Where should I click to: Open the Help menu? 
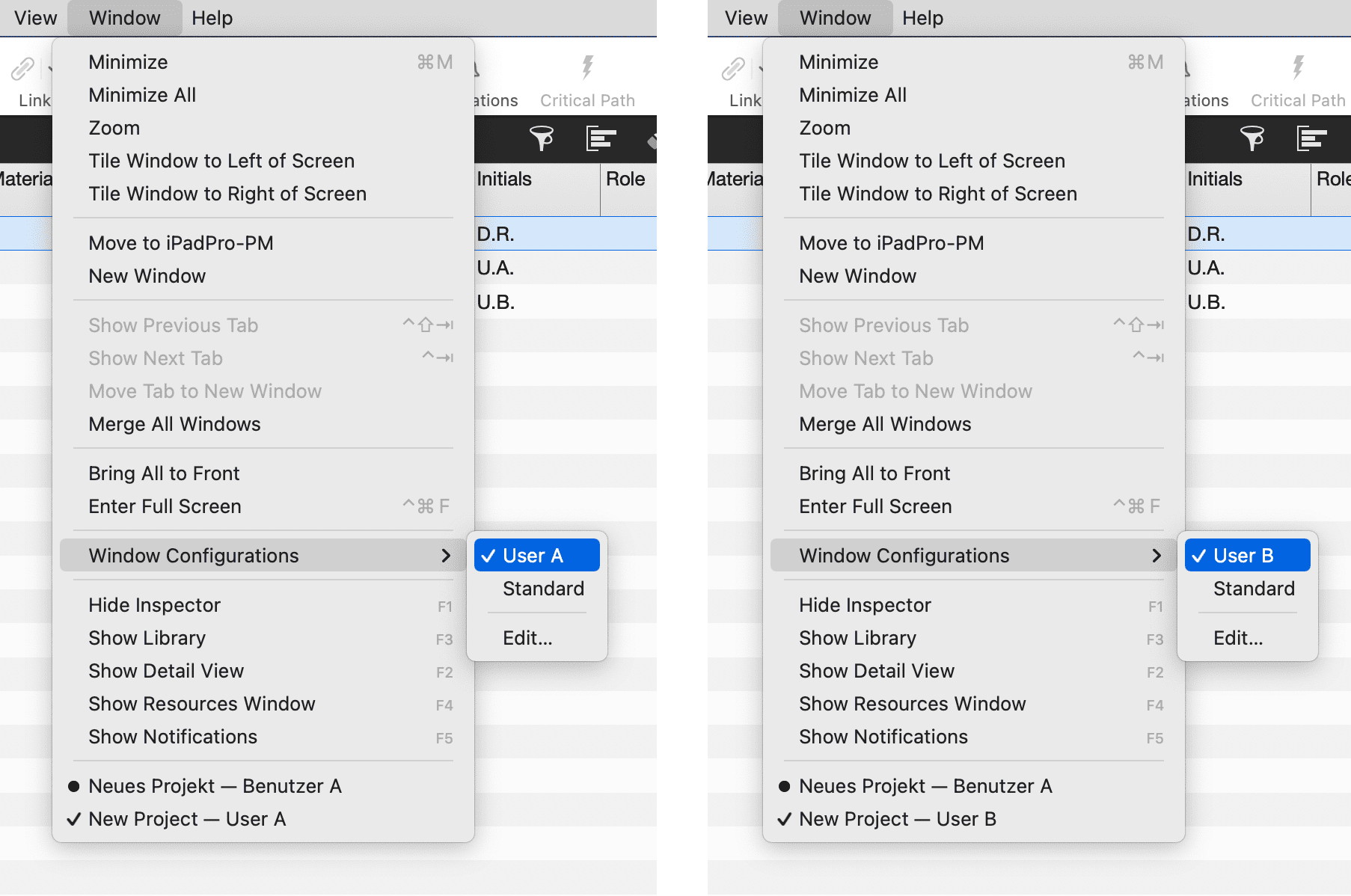212,17
